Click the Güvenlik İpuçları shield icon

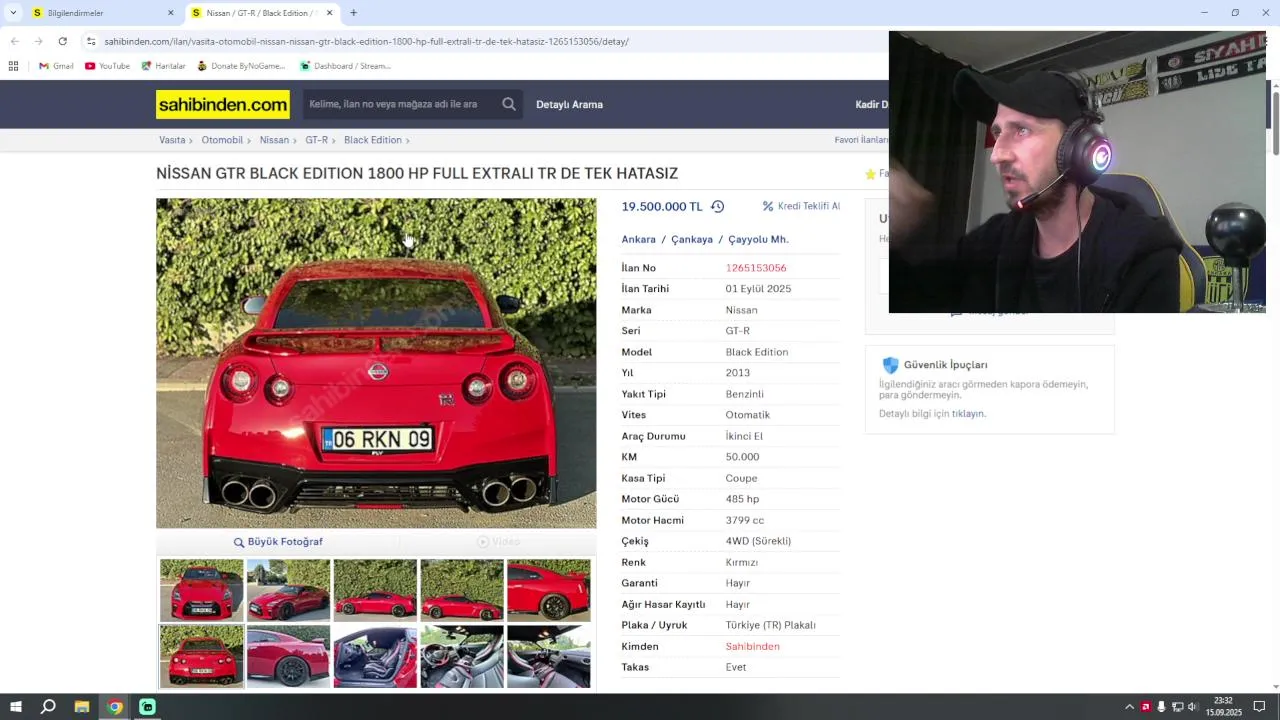pos(890,365)
